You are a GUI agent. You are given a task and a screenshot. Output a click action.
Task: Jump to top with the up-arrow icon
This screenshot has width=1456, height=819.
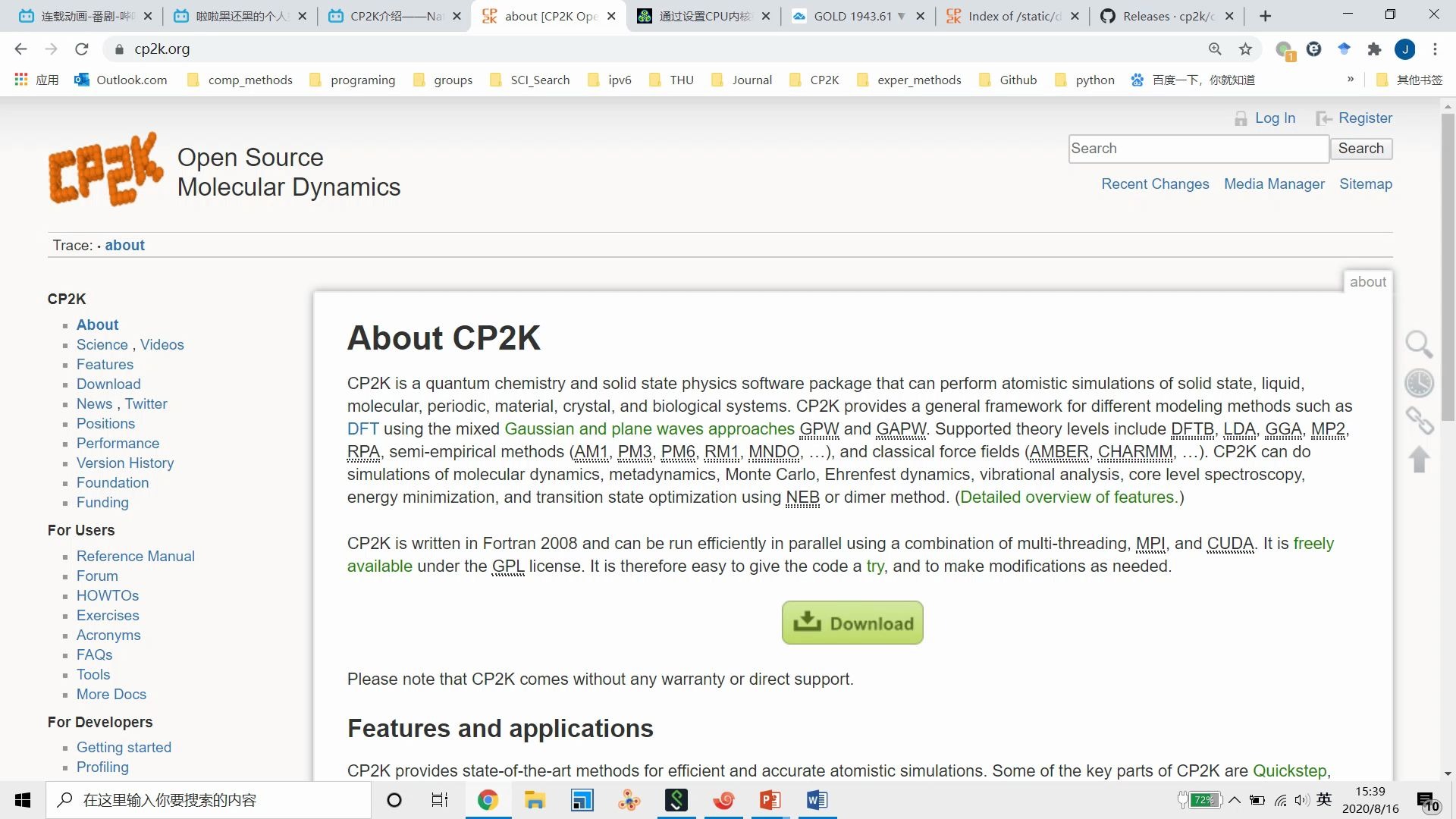click(x=1420, y=459)
